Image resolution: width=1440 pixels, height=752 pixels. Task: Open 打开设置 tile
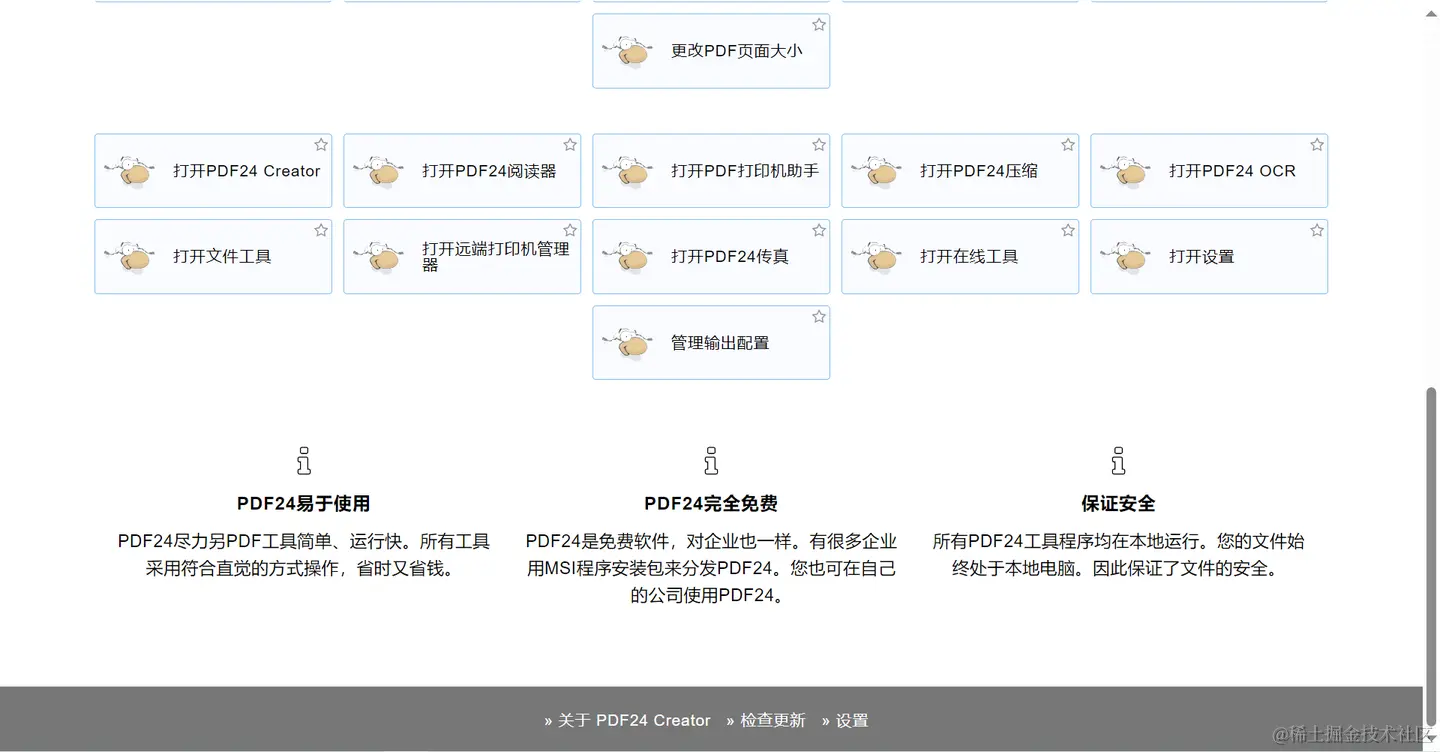pos(1209,257)
